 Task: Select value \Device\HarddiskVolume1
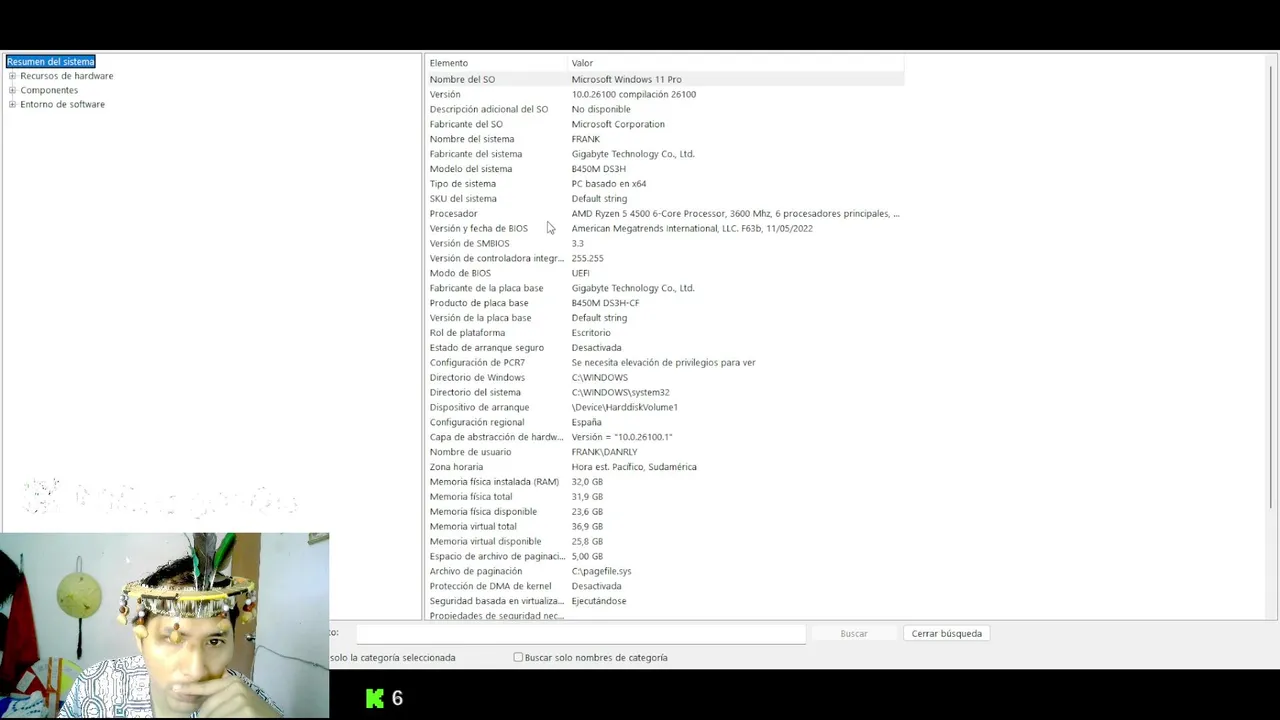(x=624, y=408)
